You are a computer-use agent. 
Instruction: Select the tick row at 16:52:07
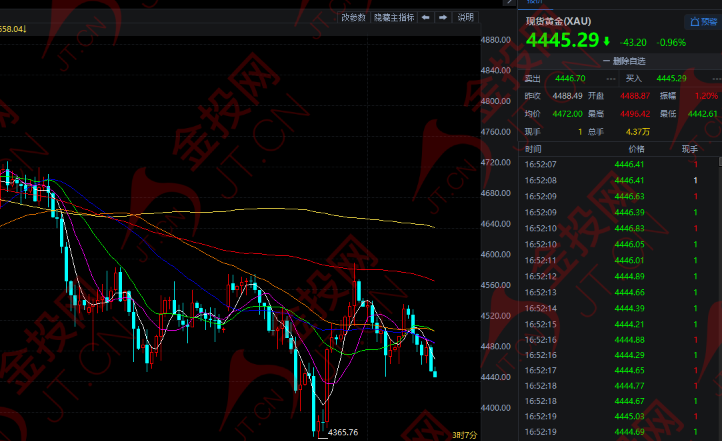click(618, 164)
